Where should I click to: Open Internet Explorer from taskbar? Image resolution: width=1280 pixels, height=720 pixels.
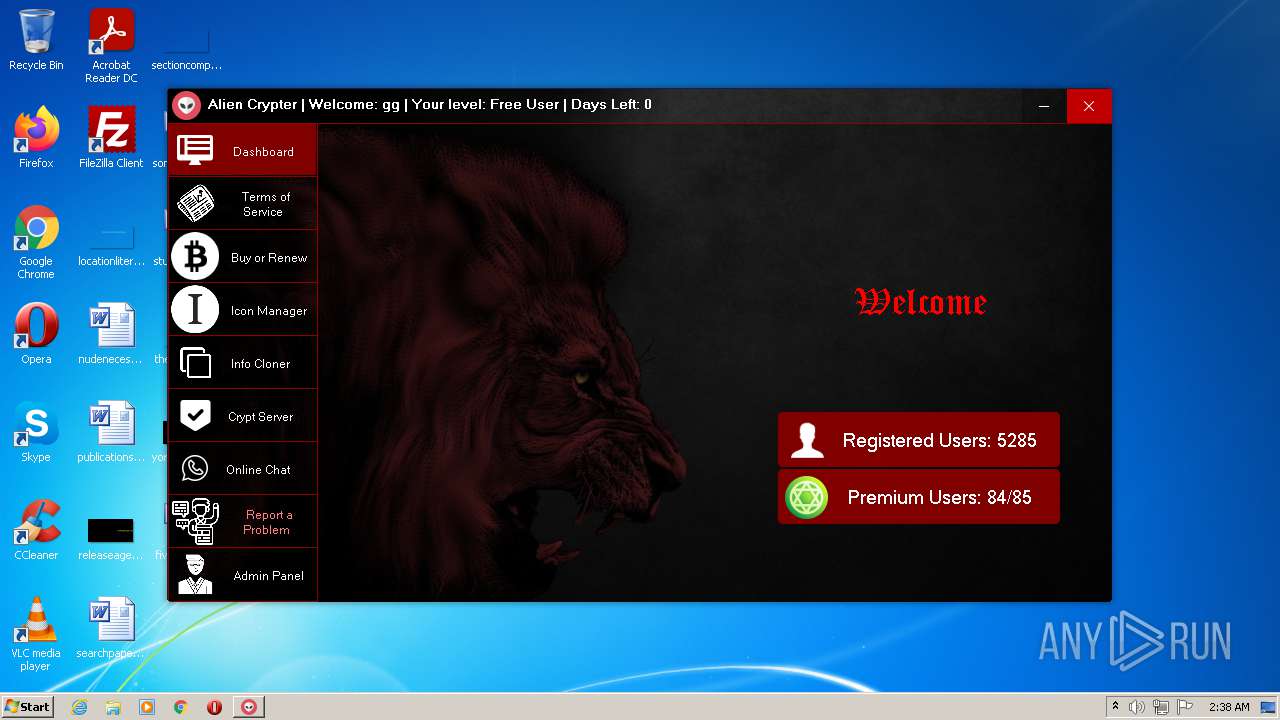pos(79,707)
